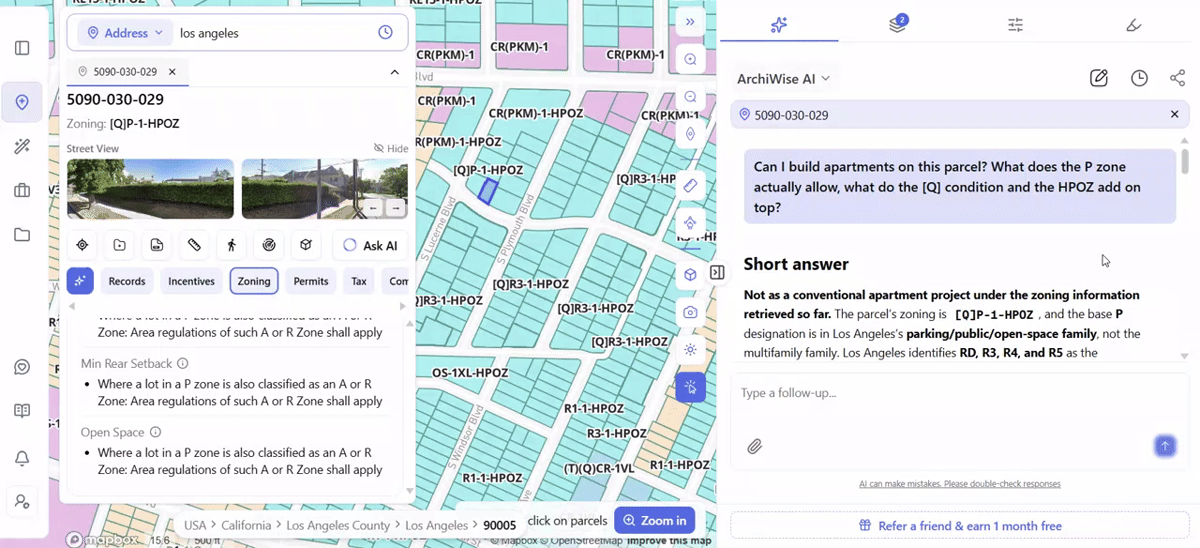Toggle map brightness sun icon
1200x548 pixels.
coord(690,350)
